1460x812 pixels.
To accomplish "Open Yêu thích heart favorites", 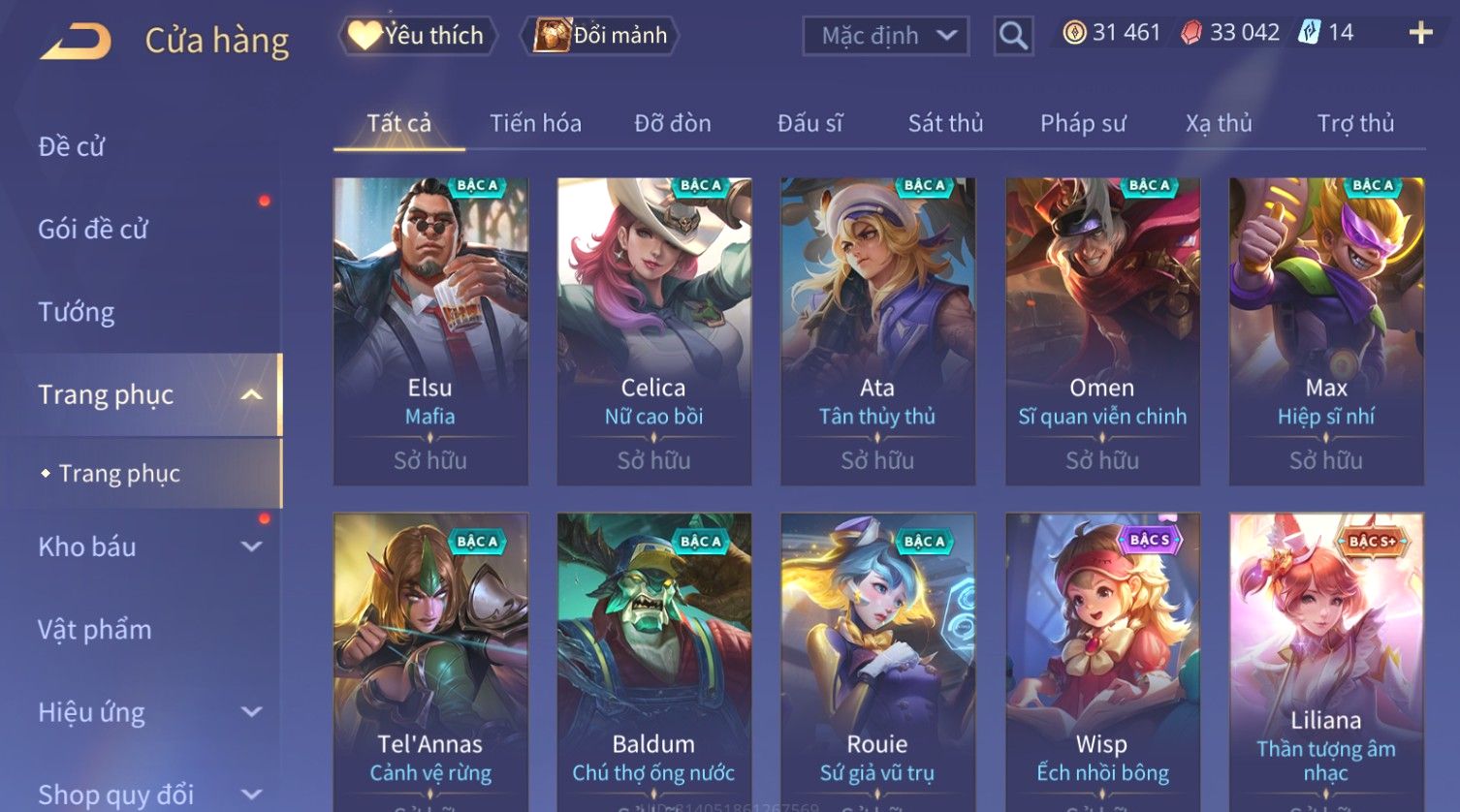I will [x=419, y=36].
